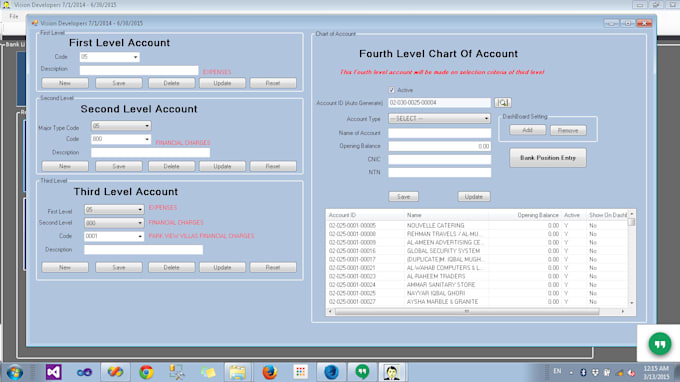Image resolution: width=680 pixels, height=382 pixels.
Task: Click New in First Level Account
Action: coord(65,83)
